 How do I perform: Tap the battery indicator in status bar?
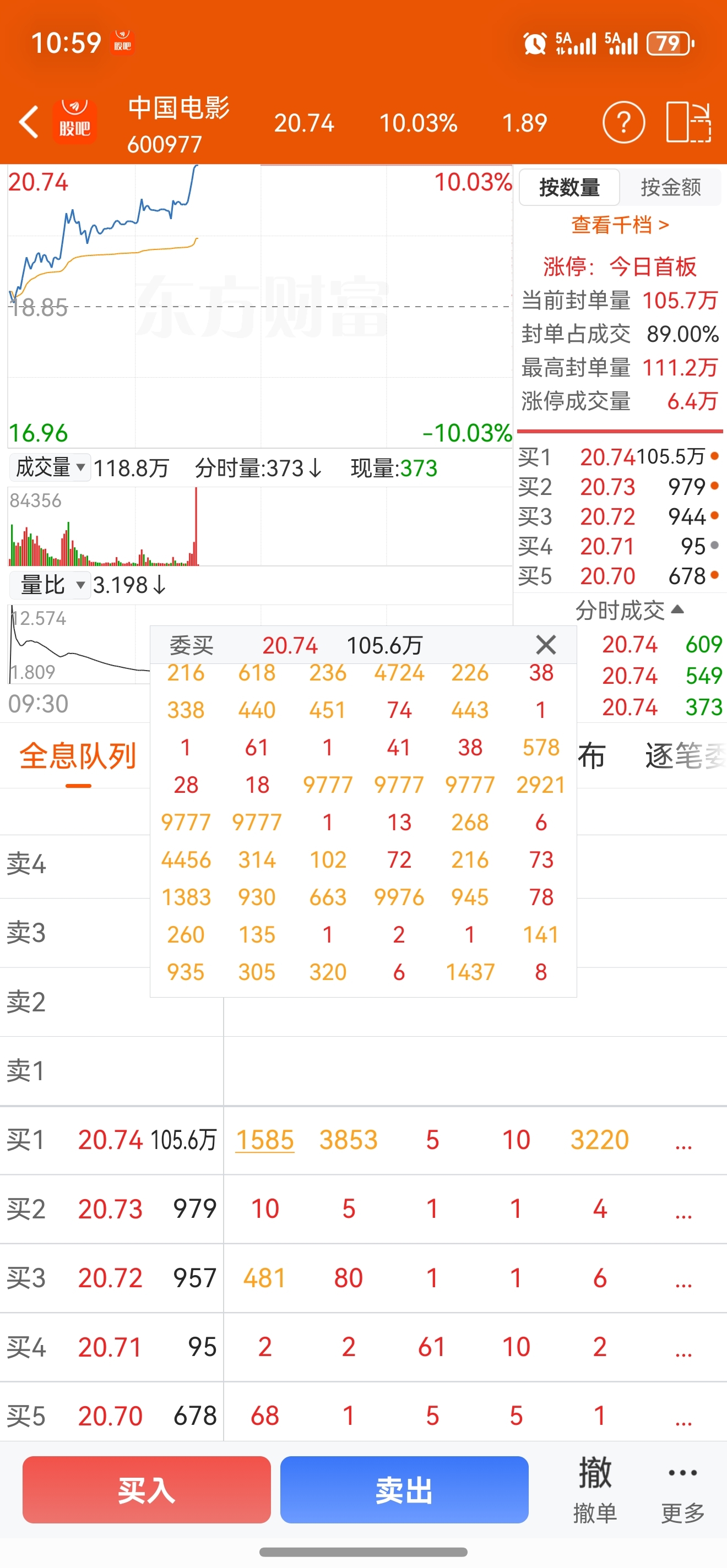click(671, 43)
